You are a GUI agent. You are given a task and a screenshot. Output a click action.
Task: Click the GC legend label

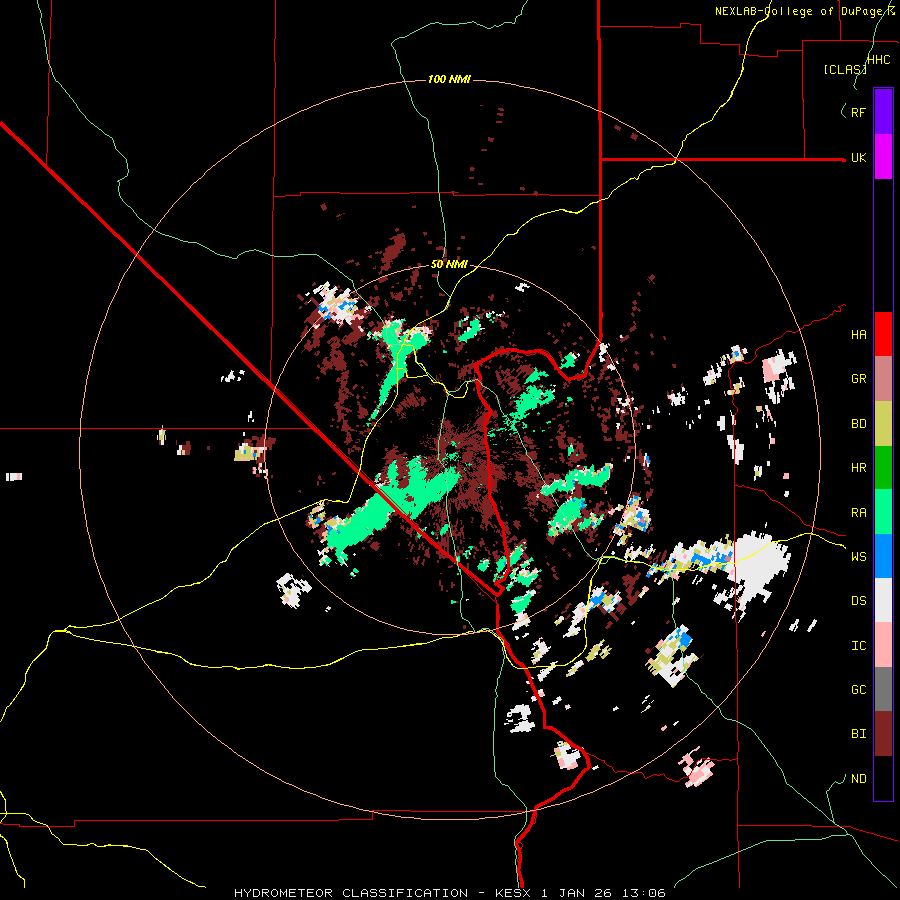tap(858, 690)
